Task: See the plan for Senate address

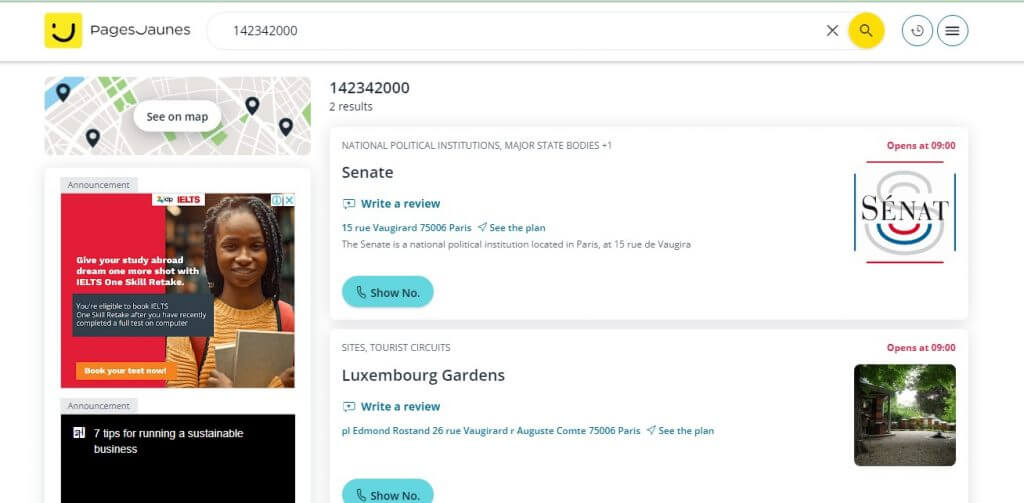Action: point(517,228)
